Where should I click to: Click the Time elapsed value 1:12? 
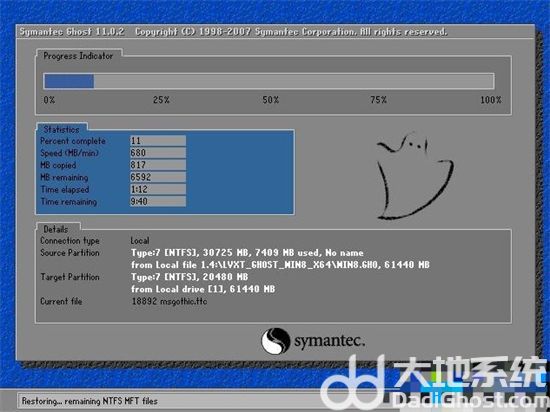coord(158,189)
